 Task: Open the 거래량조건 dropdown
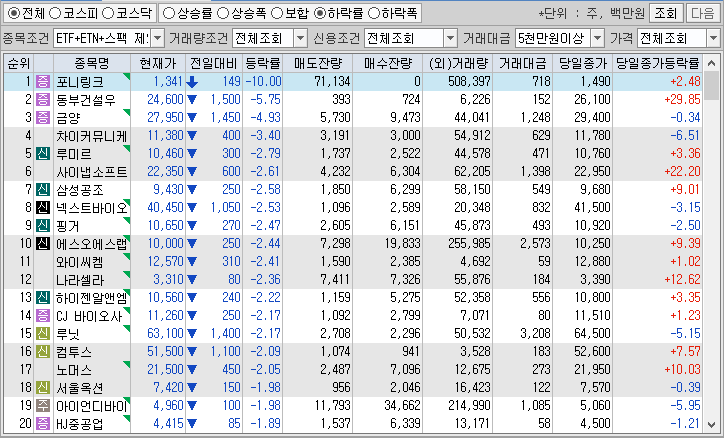coord(301,38)
